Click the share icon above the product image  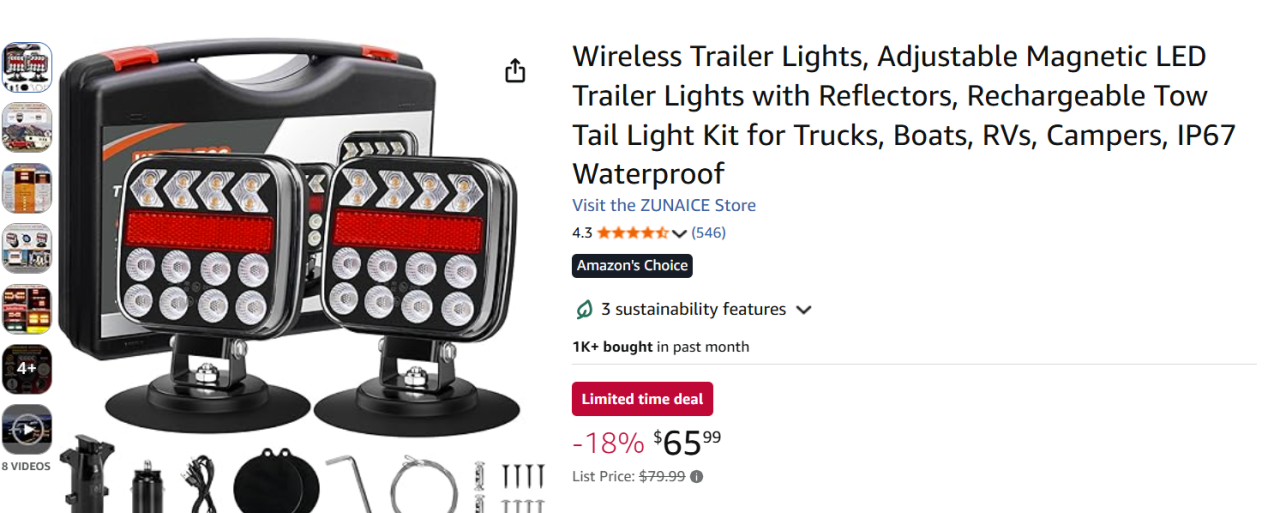(x=515, y=71)
